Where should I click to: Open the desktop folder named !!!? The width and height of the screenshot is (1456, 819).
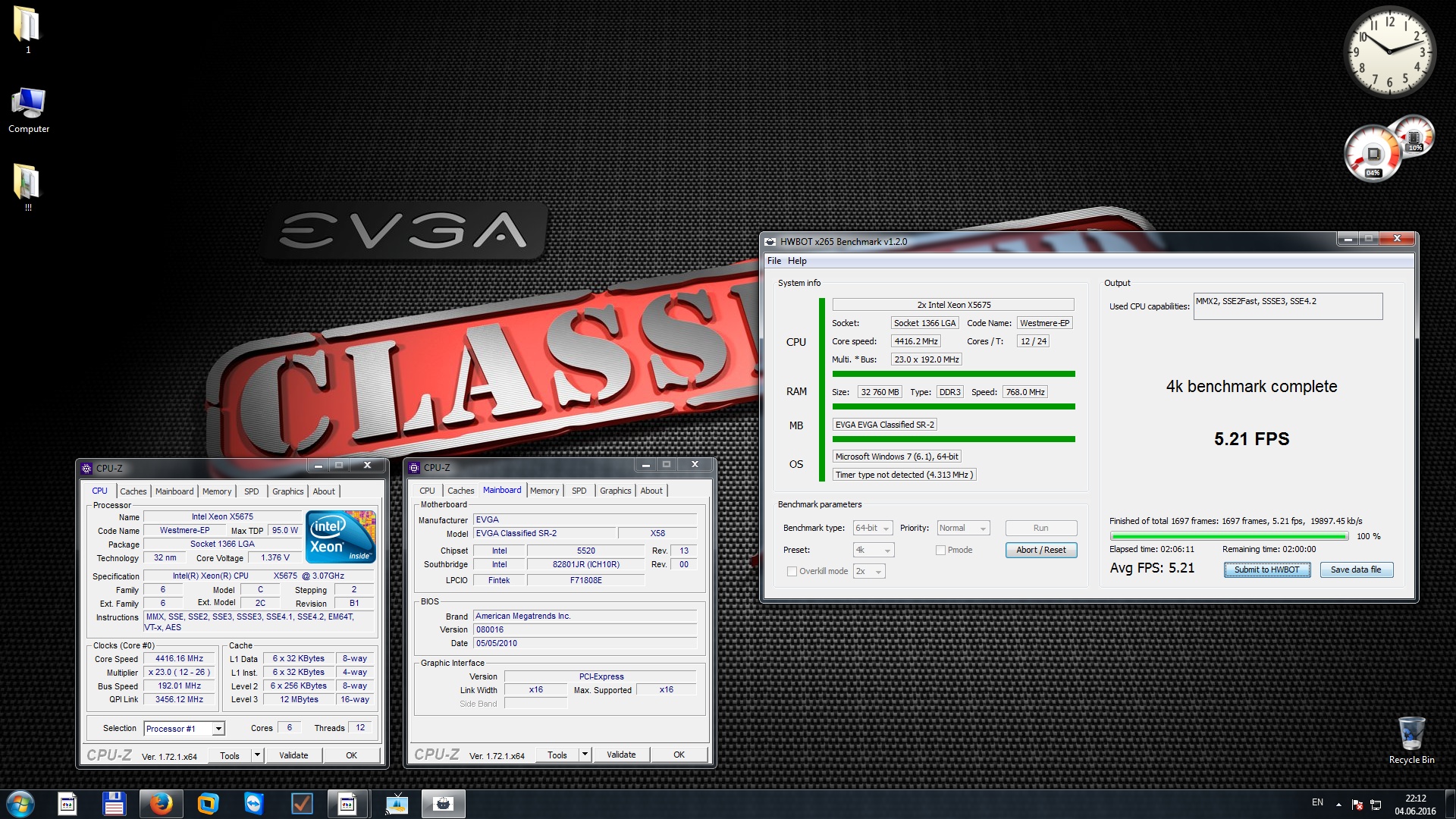[27, 187]
